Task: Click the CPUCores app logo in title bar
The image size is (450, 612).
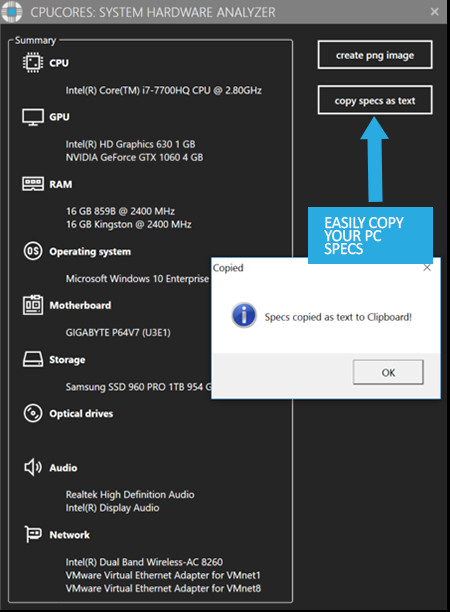Action: (12, 12)
